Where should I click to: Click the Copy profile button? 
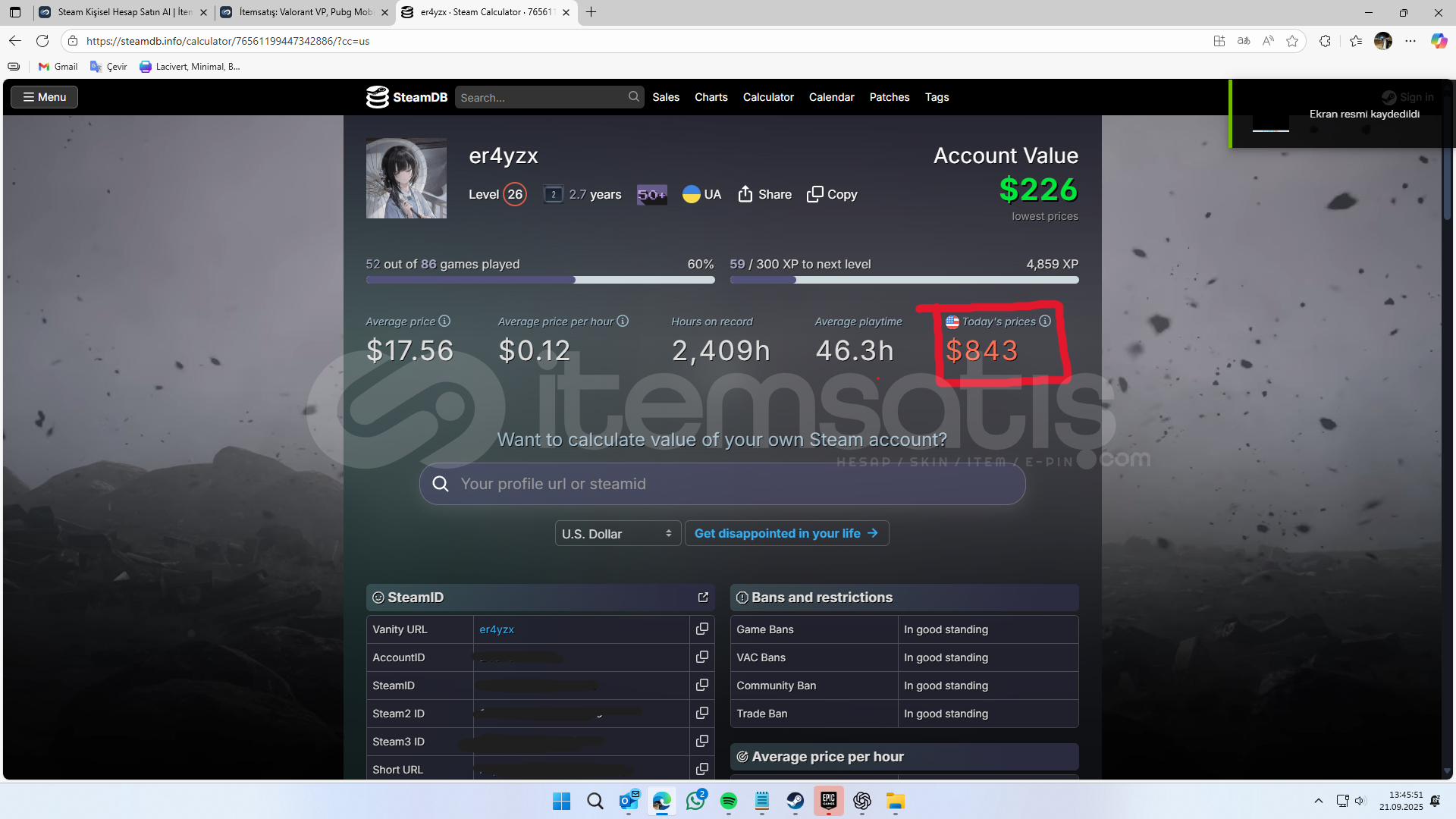[x=832, y=194]
